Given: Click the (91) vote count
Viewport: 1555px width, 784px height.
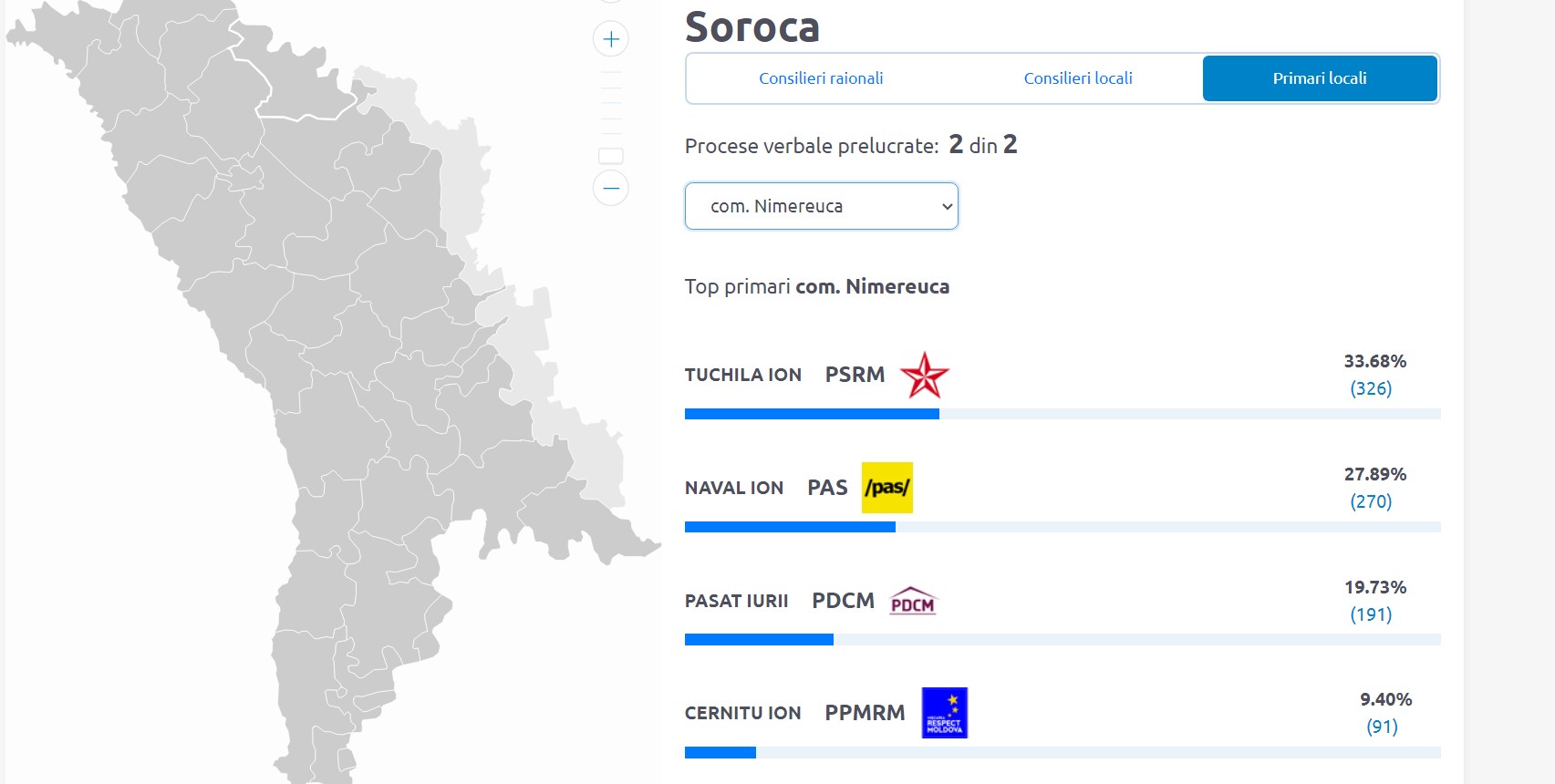Looking at the screenshot, I should click(x=1382, y=727).
